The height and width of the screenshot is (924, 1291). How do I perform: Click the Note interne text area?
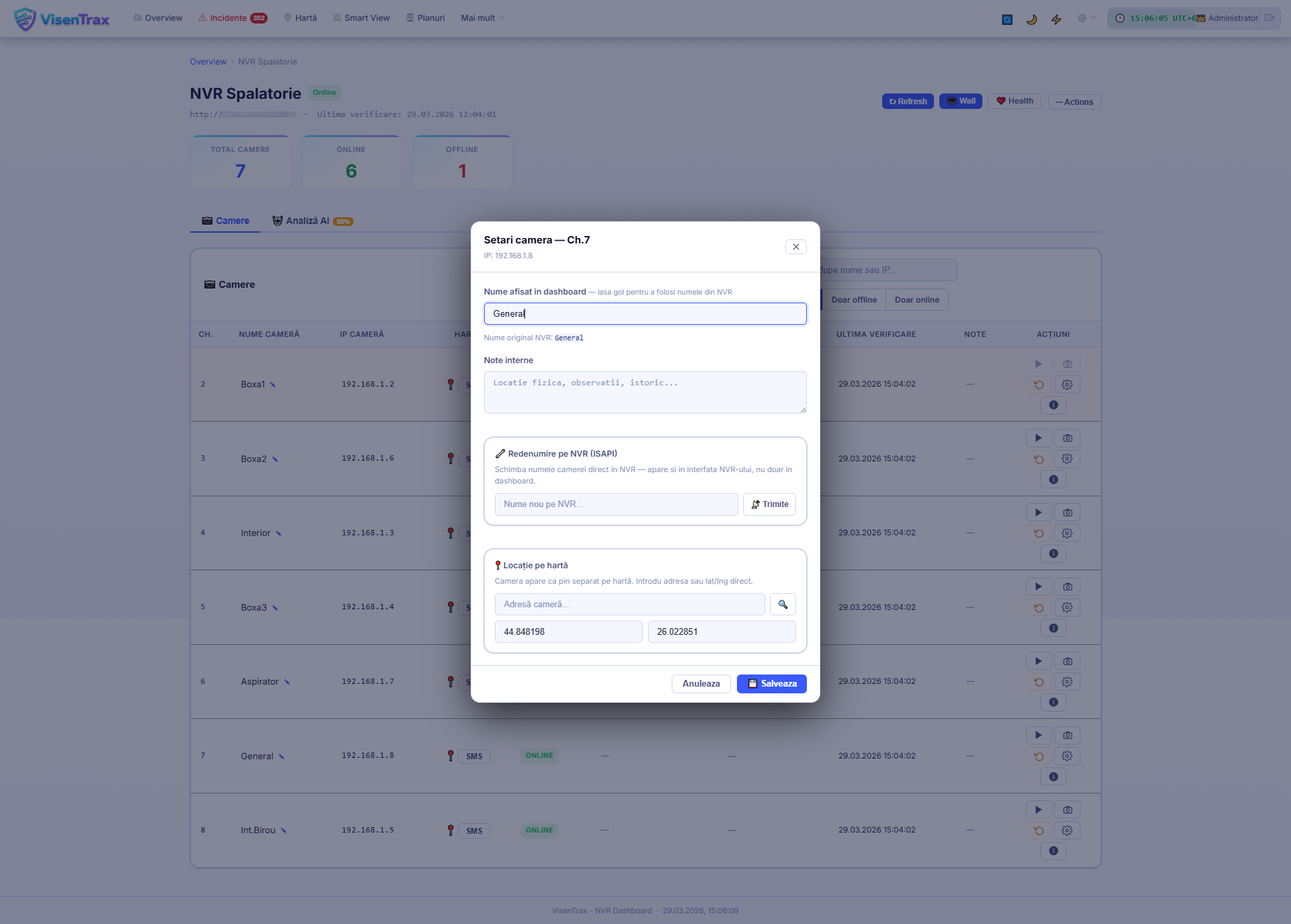pyautogui.click(x=645, y=392)
